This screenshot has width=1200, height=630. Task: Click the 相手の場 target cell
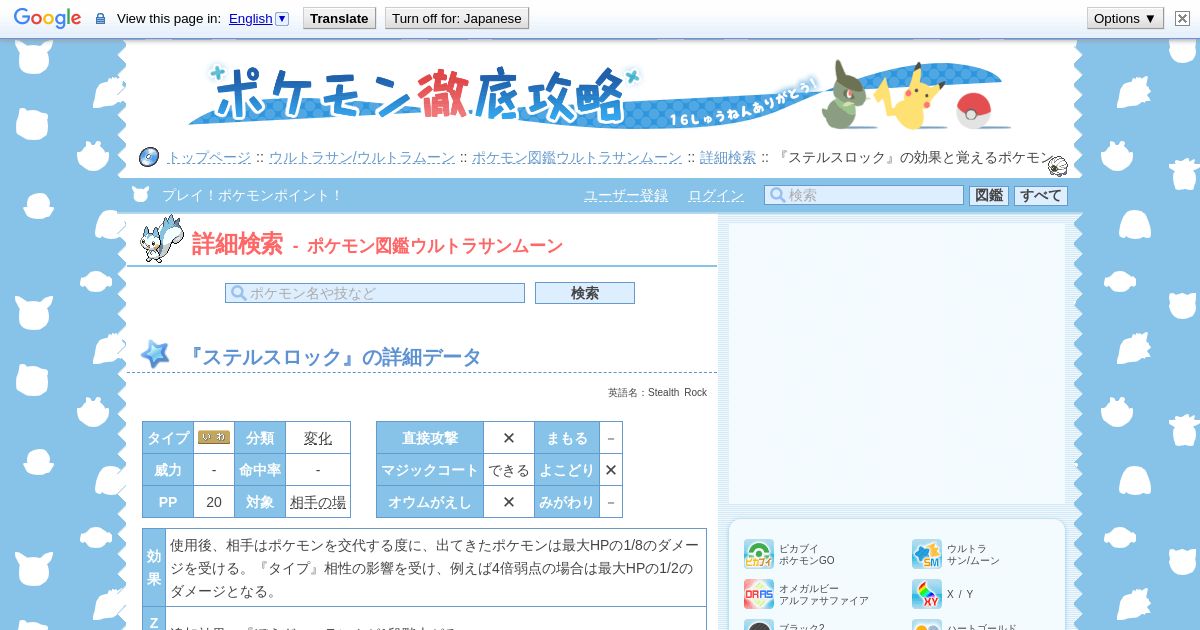click(318, 502)
